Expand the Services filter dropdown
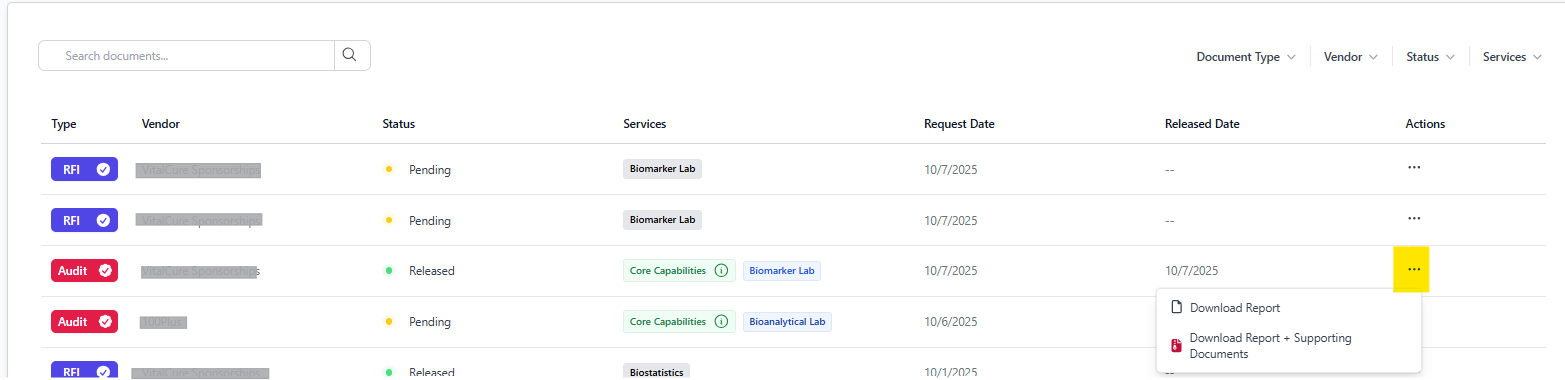Image resolution: width=1565 pixels, height=380 pixels. click(1511, 57)
